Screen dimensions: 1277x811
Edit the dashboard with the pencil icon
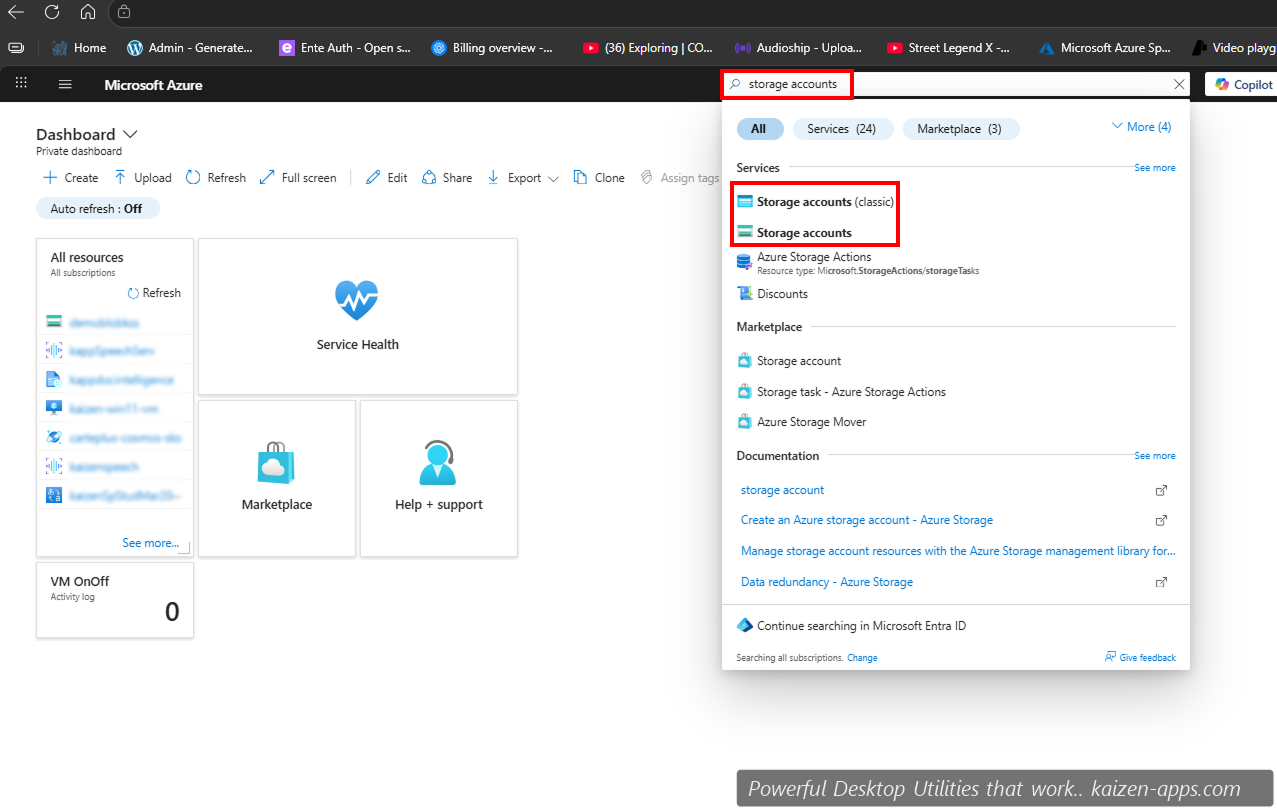pos(385,177)
